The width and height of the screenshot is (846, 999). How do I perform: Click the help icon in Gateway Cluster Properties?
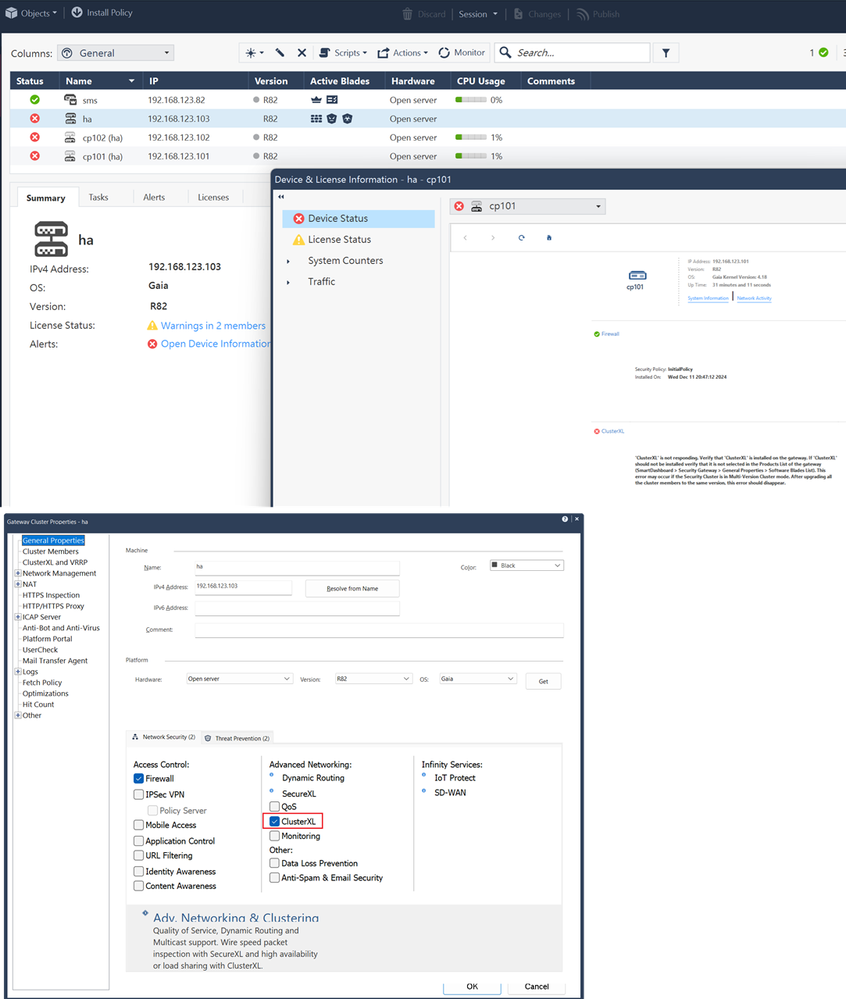coord(565,520)
